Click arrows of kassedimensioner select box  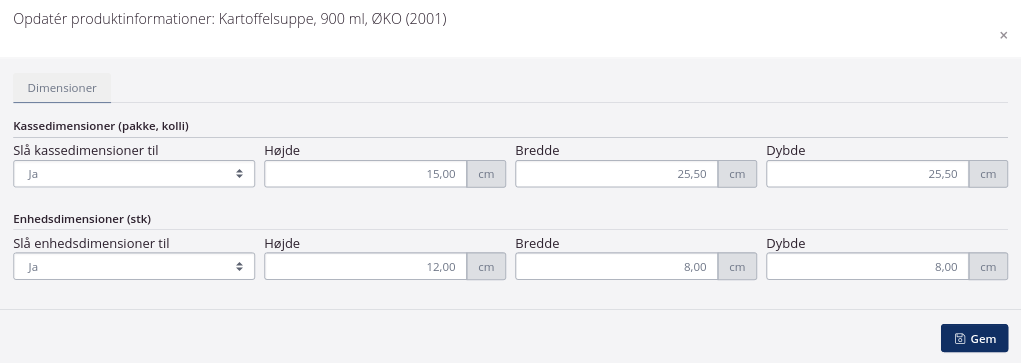coord(240,174)
